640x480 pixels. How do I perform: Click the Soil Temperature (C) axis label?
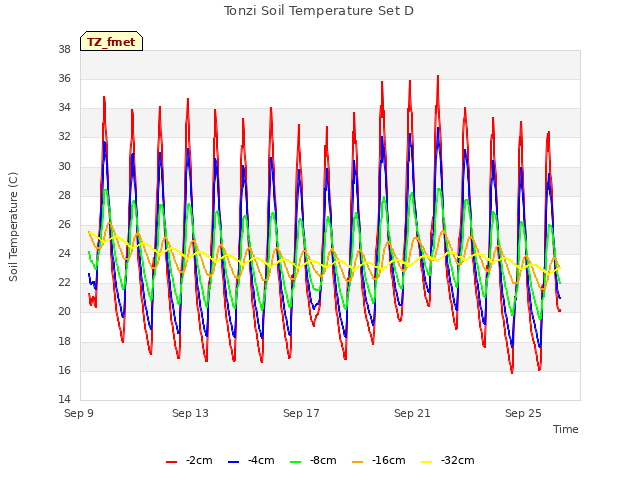(x=13, y=227)
